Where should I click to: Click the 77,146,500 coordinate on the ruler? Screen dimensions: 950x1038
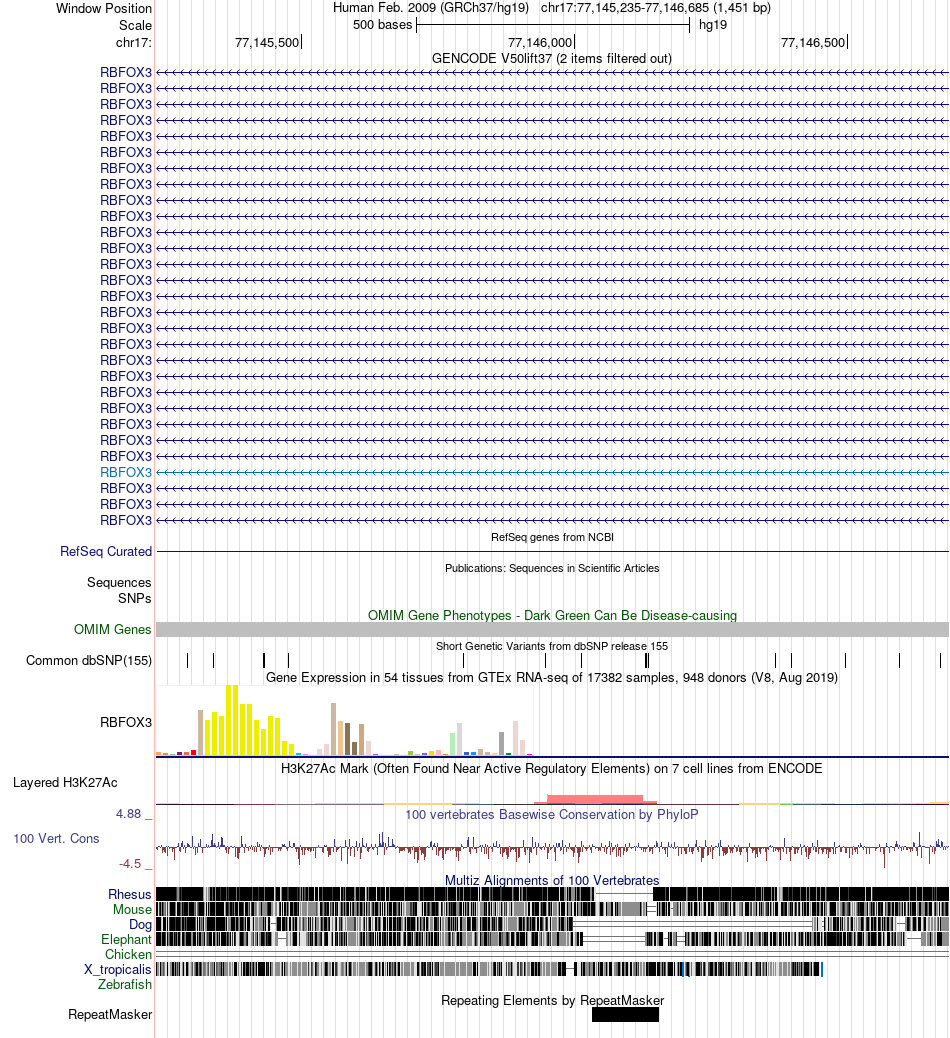pos(813,43)
